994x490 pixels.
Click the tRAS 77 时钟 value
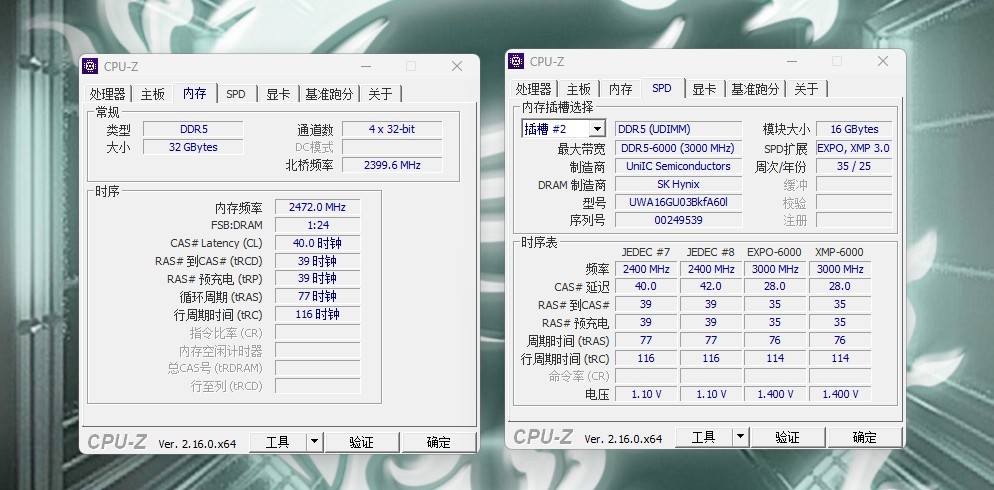tap(318, 297)
